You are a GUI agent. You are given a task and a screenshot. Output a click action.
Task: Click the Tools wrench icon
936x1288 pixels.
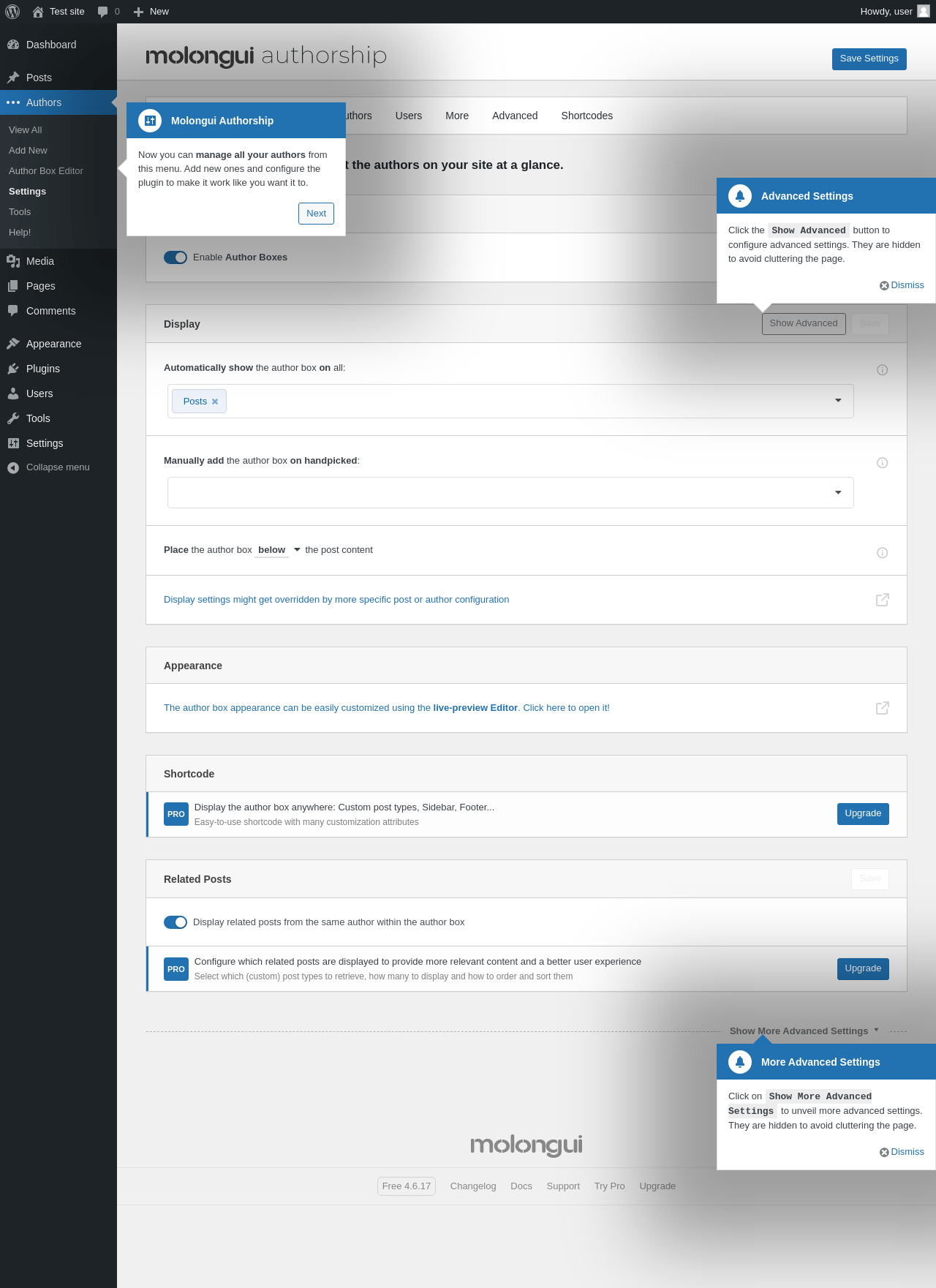13,418
